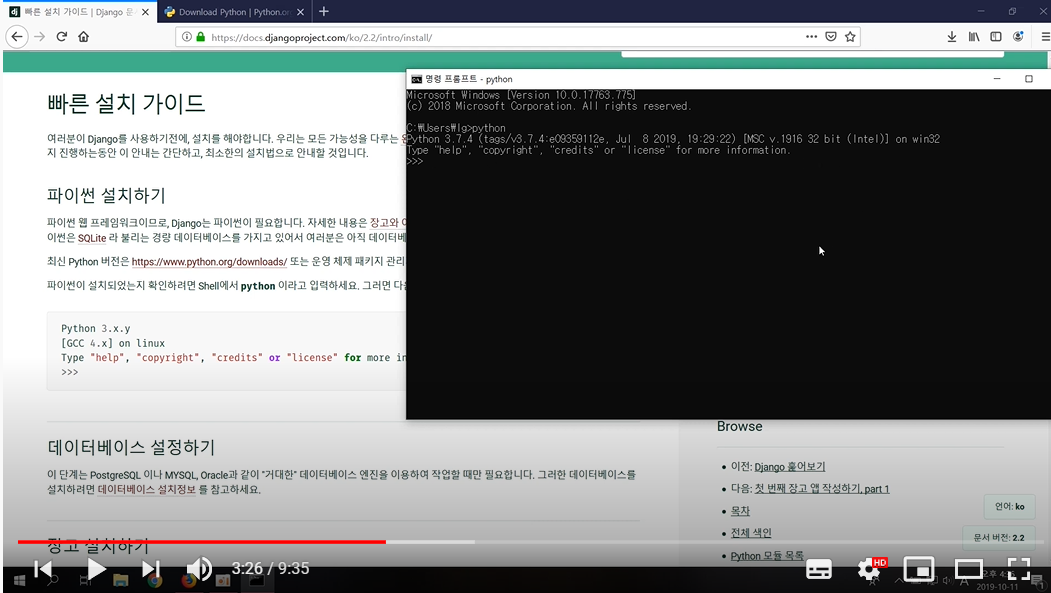This screenshot has height=593, width=1051.
Task: Open the Firefox downloads arrow
Action: 952,37
